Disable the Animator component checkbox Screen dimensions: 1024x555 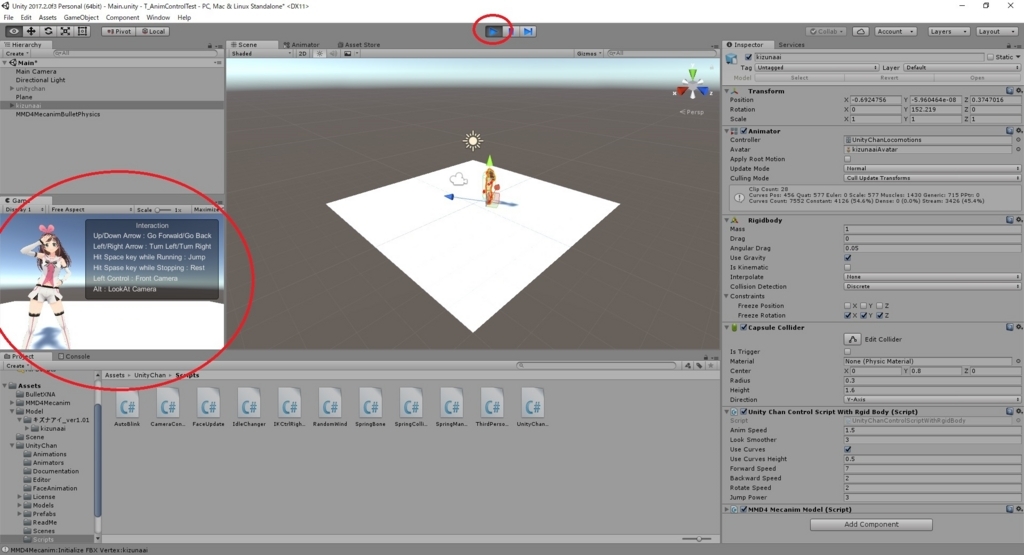point(744,131)
